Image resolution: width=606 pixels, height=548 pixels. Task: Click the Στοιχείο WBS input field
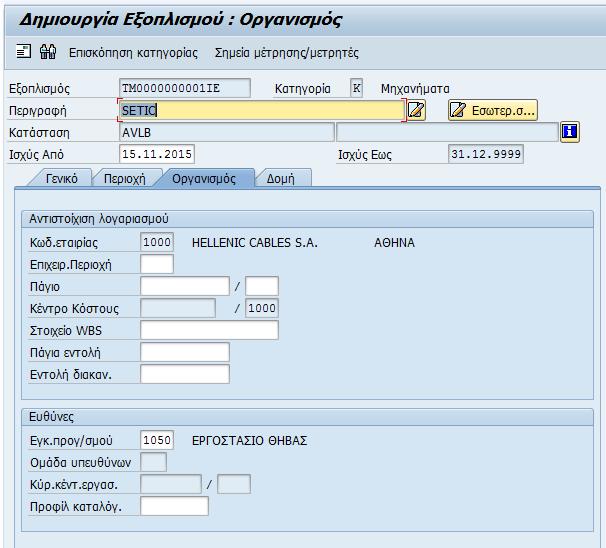[209, 330]
